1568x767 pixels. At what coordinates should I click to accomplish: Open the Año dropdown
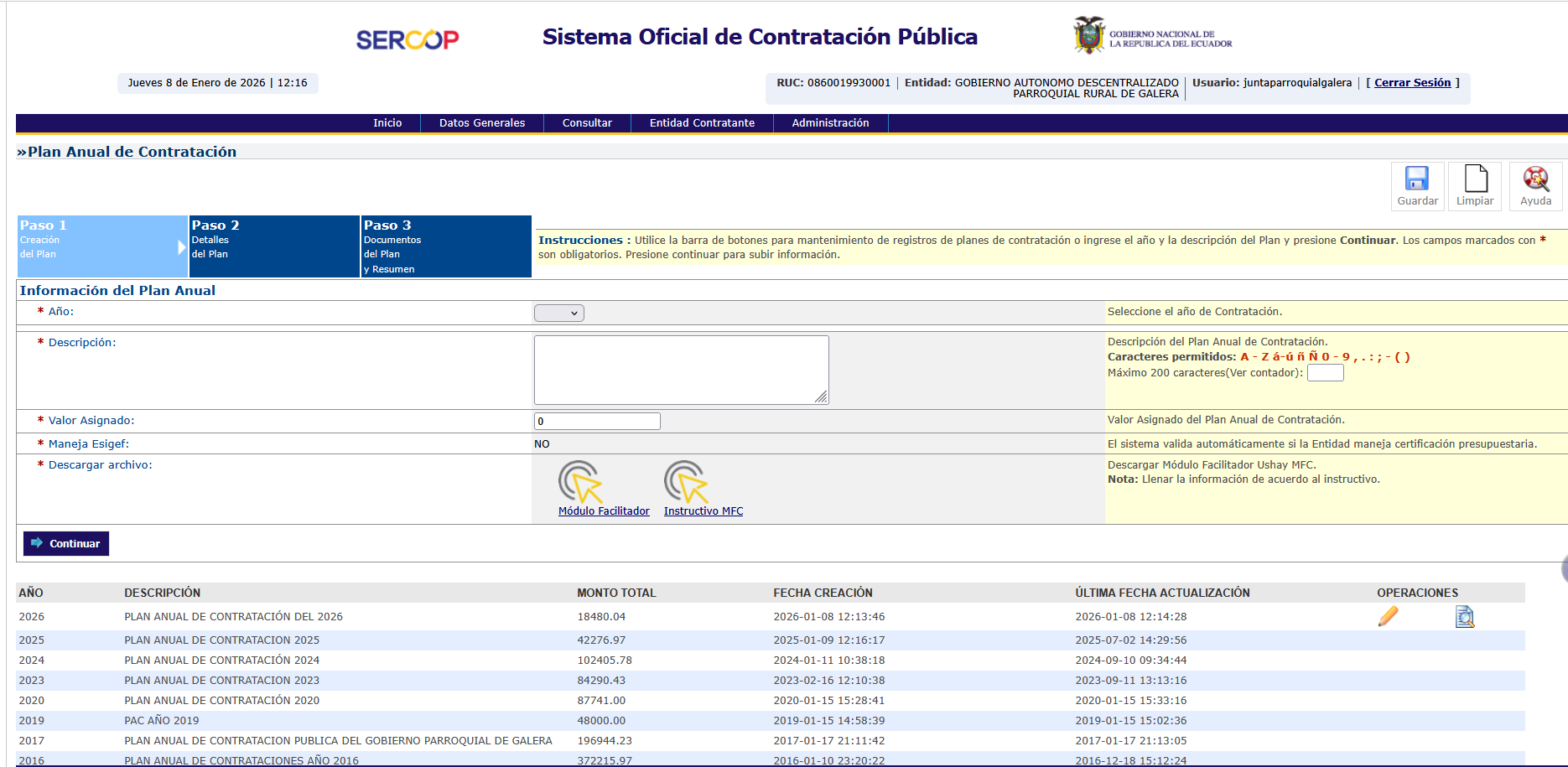click(x=558, y=313)
